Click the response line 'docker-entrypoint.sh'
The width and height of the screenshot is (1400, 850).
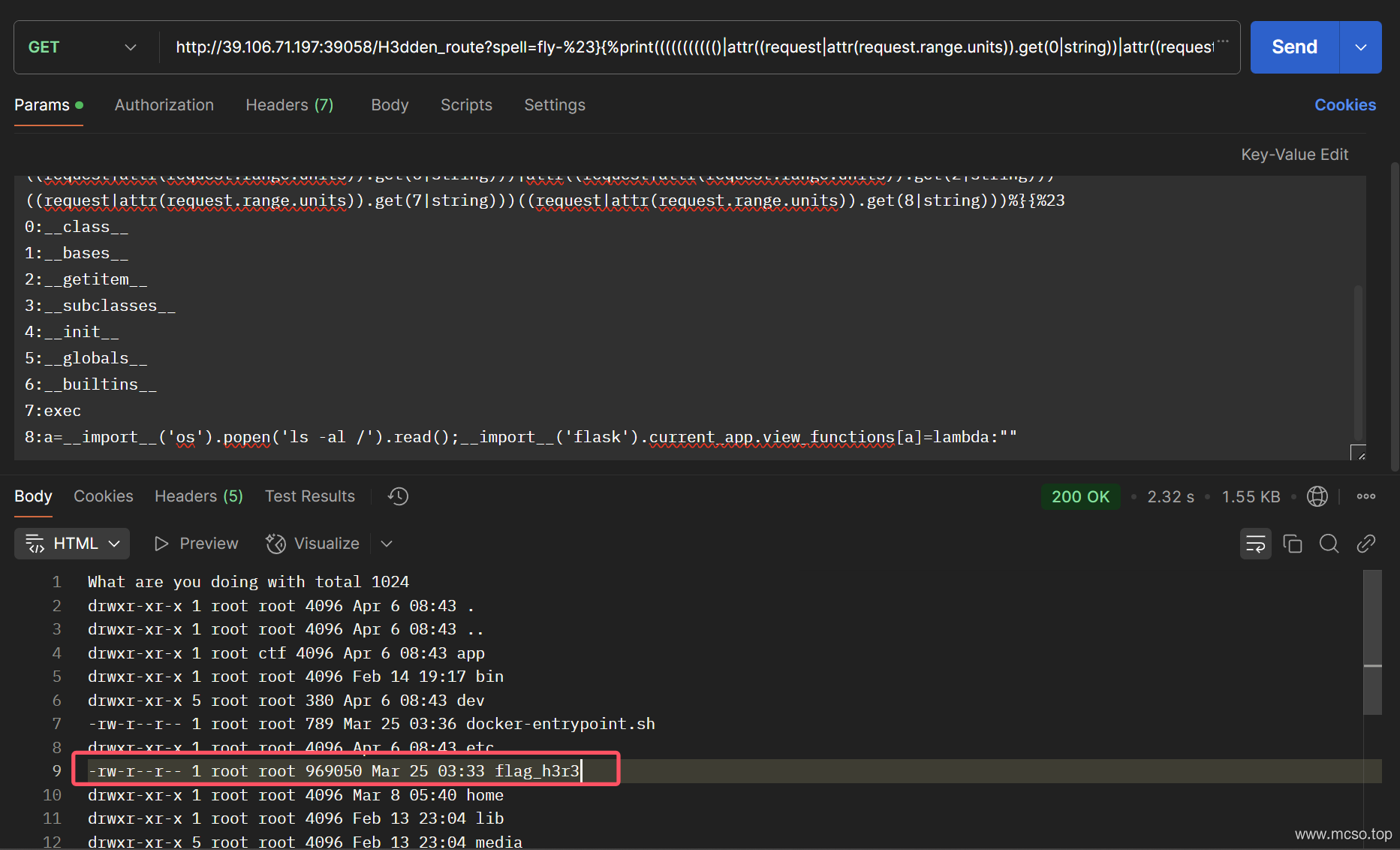coord(372,724)
